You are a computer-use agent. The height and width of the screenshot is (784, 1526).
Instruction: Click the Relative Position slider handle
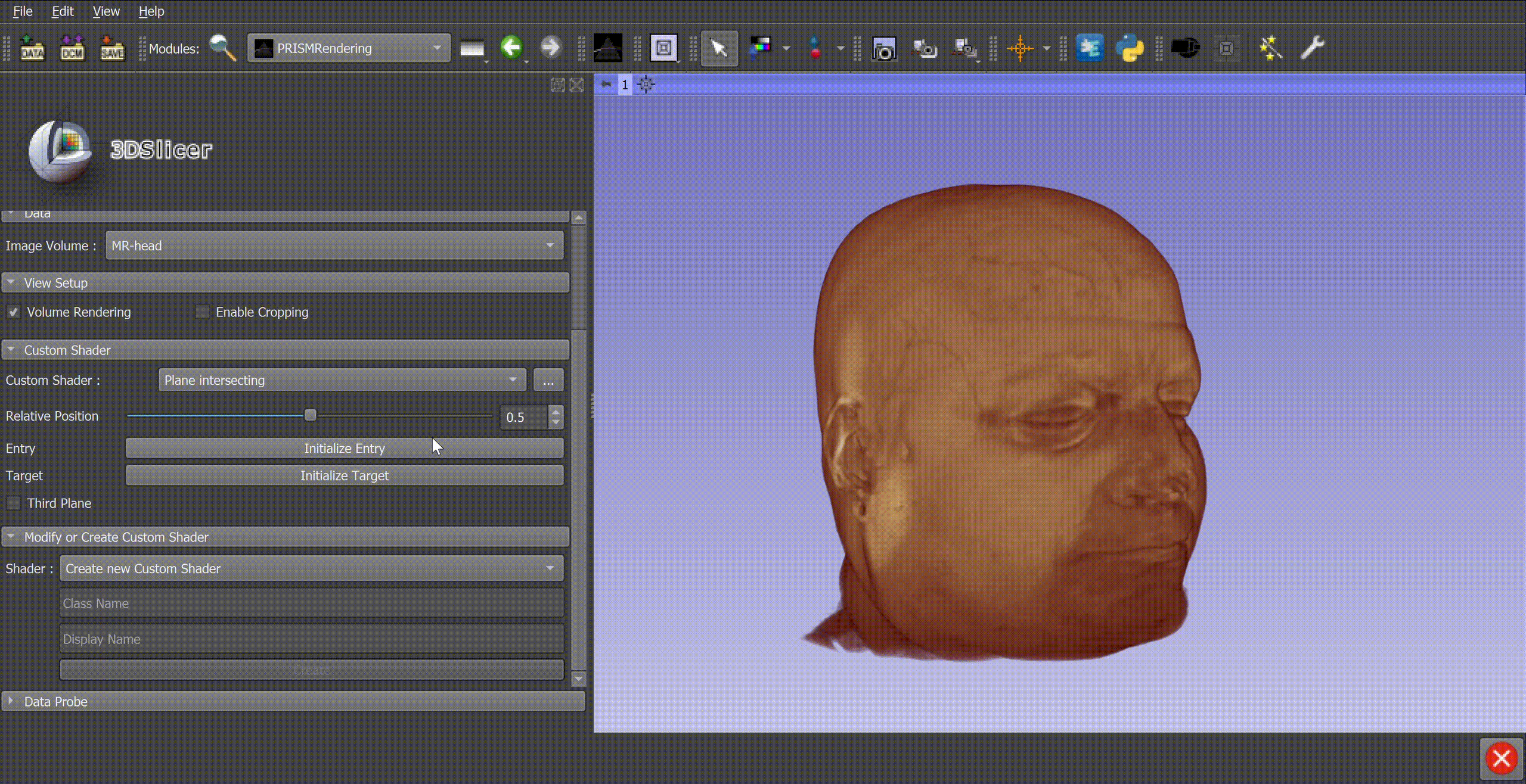[x=310, y=415]
